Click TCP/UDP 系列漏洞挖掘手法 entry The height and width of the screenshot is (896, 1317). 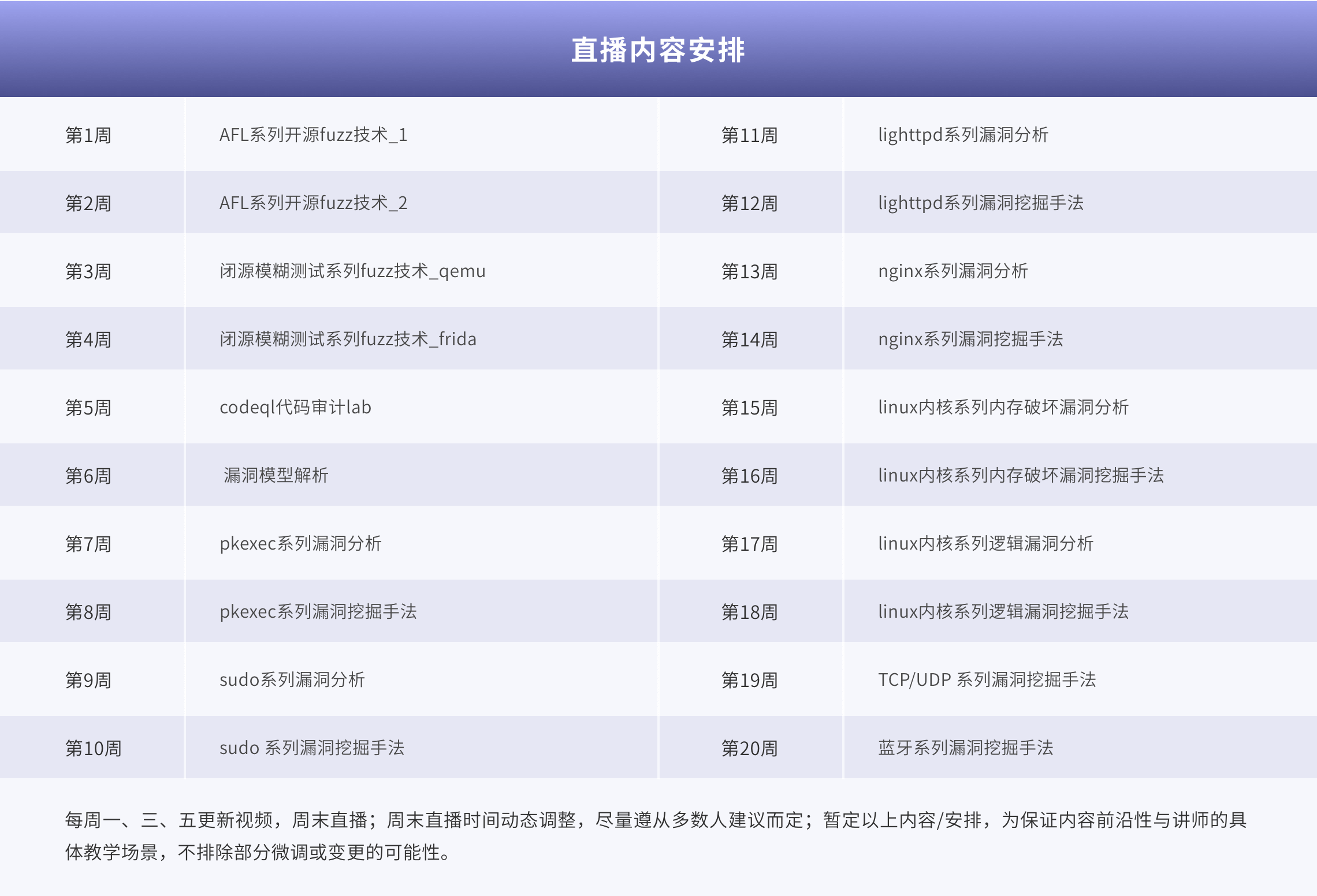tap(987, 680)
